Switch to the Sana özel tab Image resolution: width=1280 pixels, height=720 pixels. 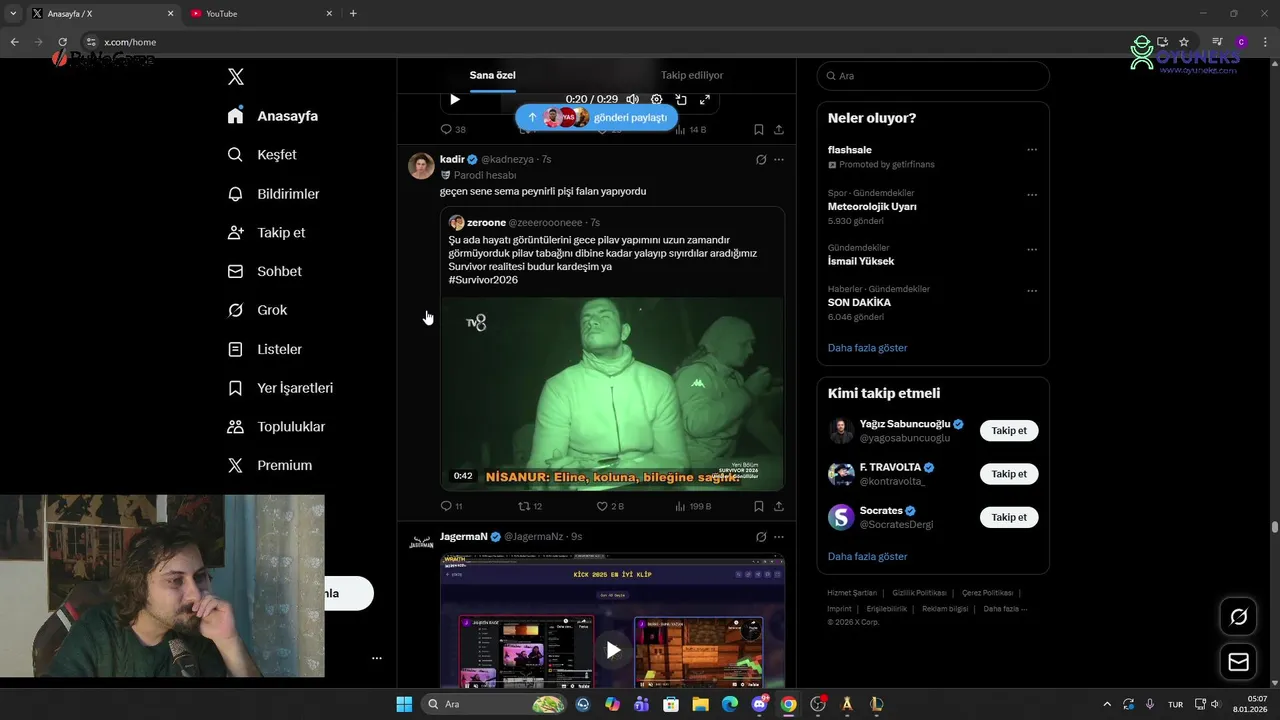pyautogui.click(x=493, y=75)
